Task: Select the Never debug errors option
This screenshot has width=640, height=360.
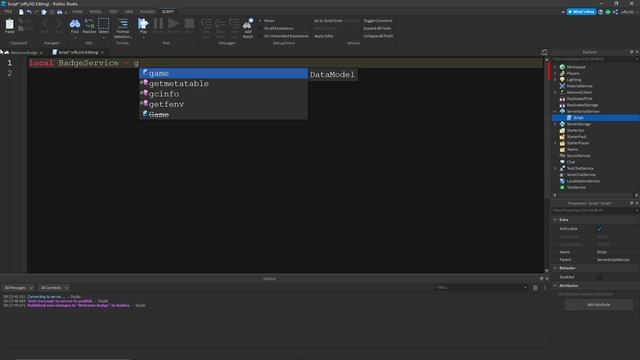Action: click(x=267, y=20)
